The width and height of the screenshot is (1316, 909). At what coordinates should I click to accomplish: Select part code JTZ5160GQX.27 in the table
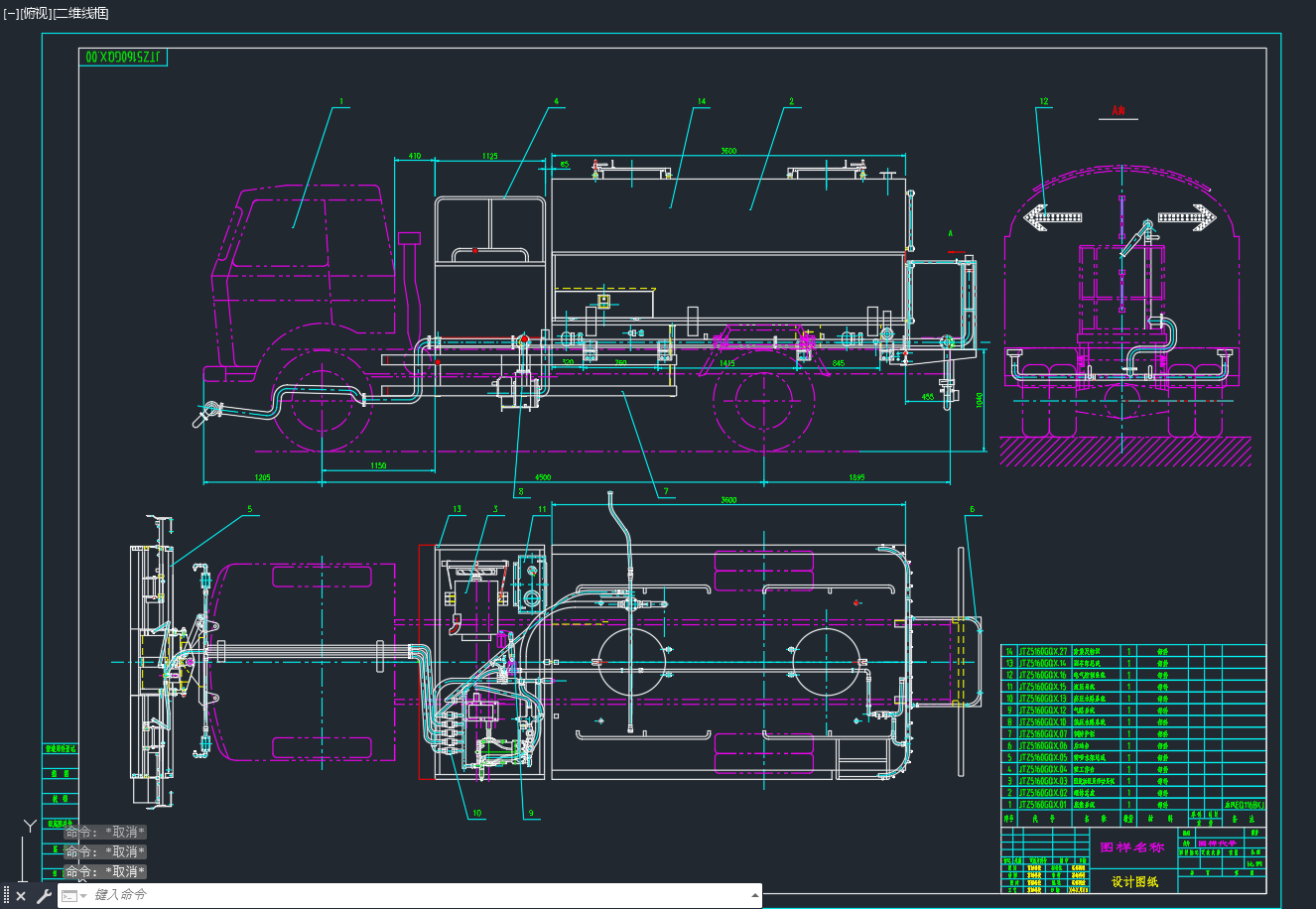[1043, 652]
